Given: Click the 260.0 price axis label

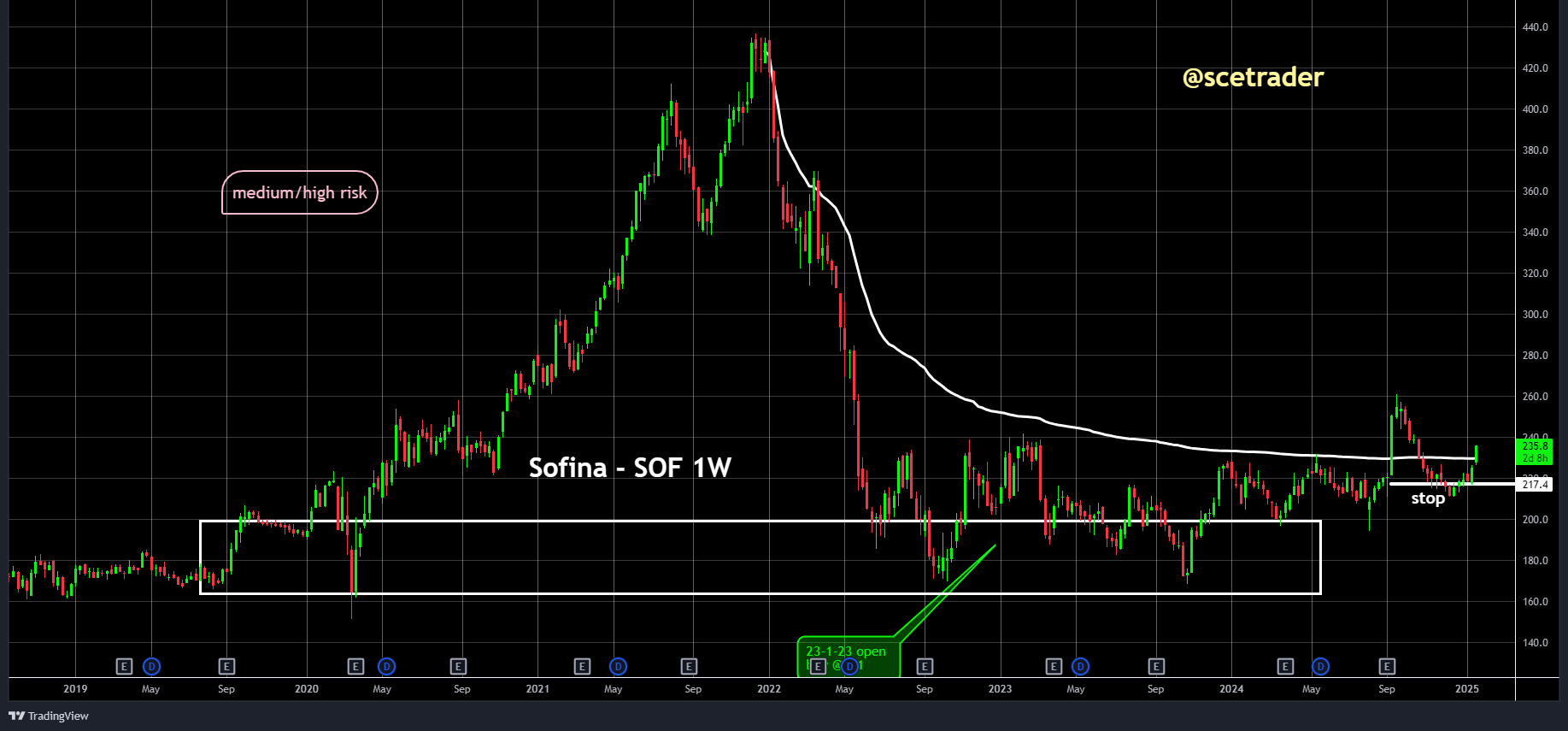Looking at the screenshot, I should pyautogui.click(x=1535, y=397).
